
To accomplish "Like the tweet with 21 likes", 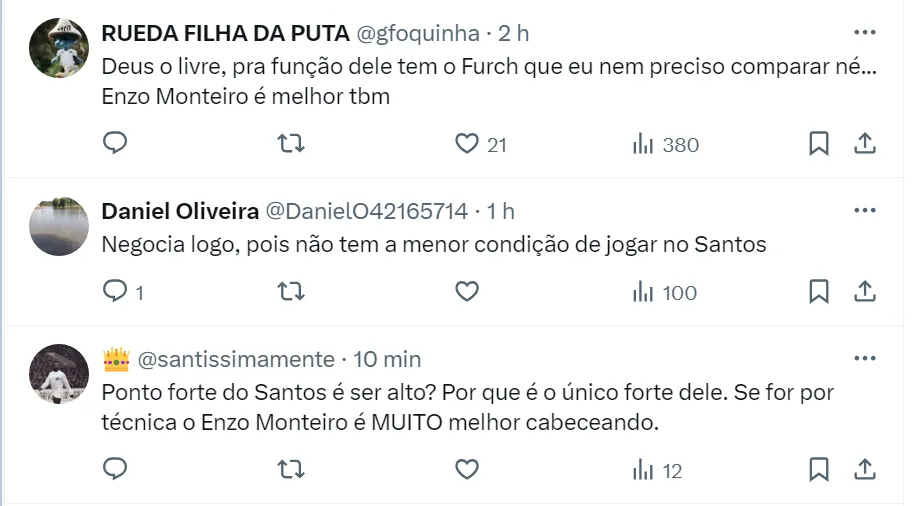I will pos(467,144).
